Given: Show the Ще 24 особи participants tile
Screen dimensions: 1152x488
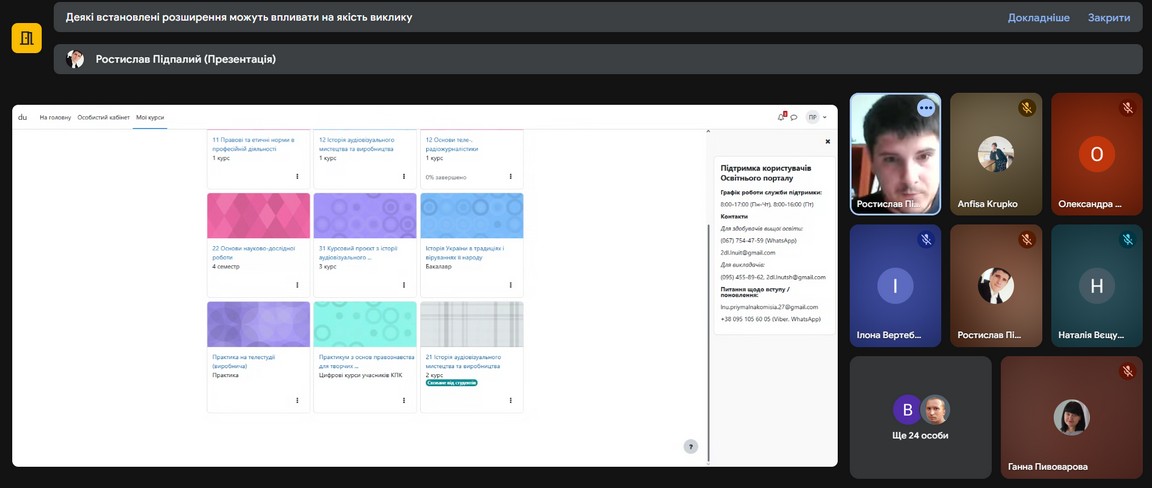Looking at the screenshot, I should (x=920, y=417).
